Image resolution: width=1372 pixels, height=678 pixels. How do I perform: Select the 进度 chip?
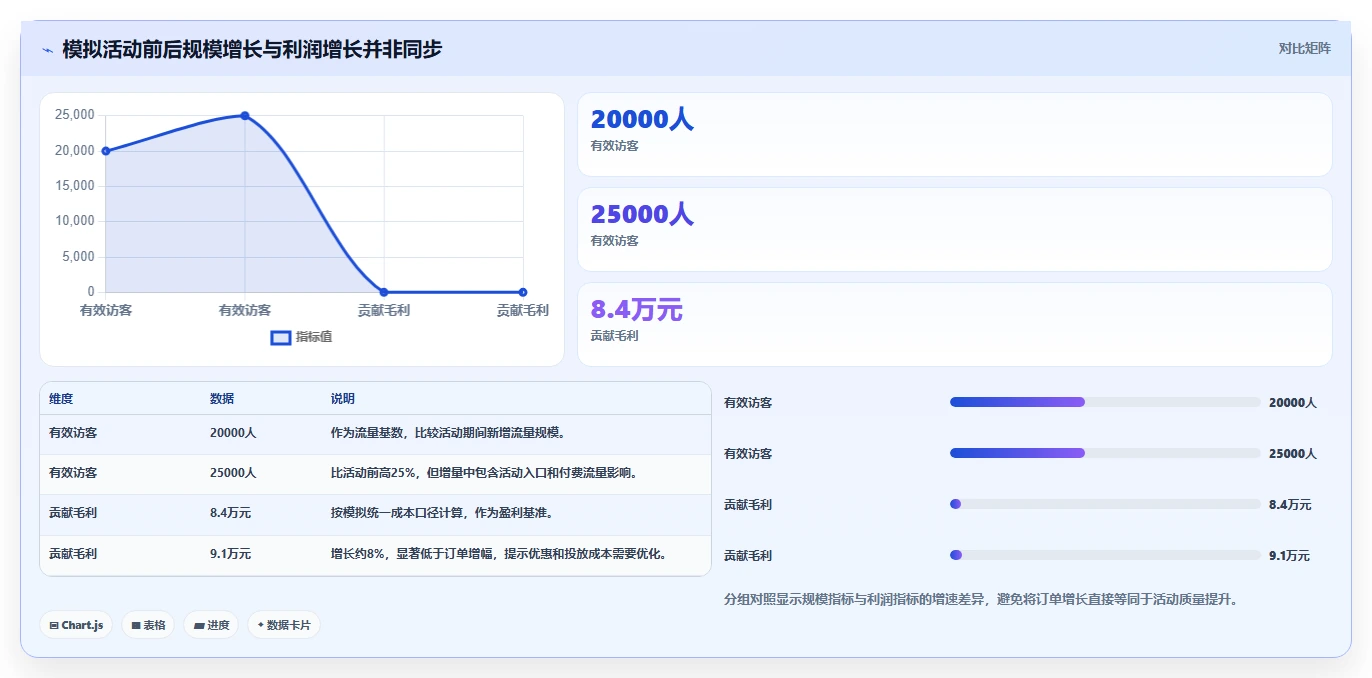(x=211, y=625)
